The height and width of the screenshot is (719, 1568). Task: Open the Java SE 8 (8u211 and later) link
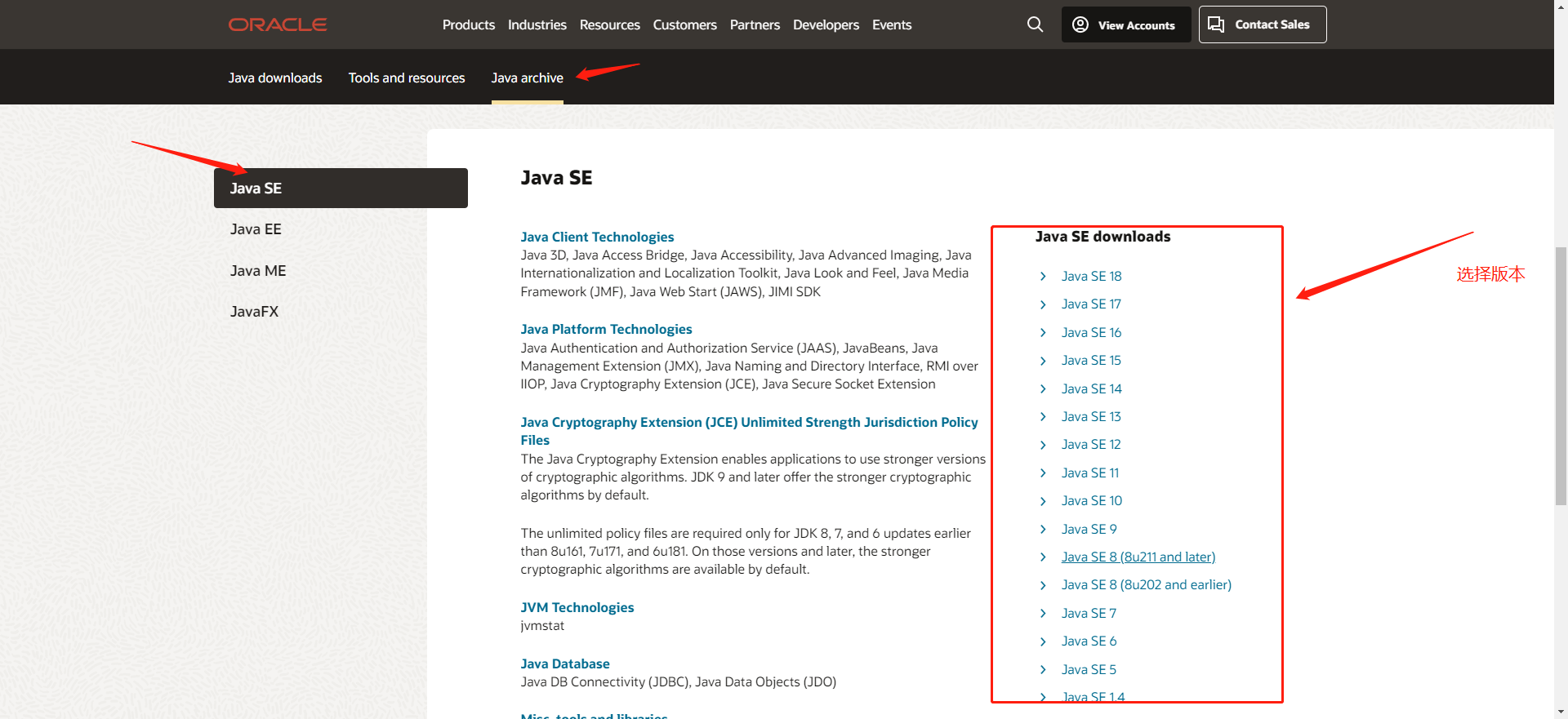click(1138, 557)
